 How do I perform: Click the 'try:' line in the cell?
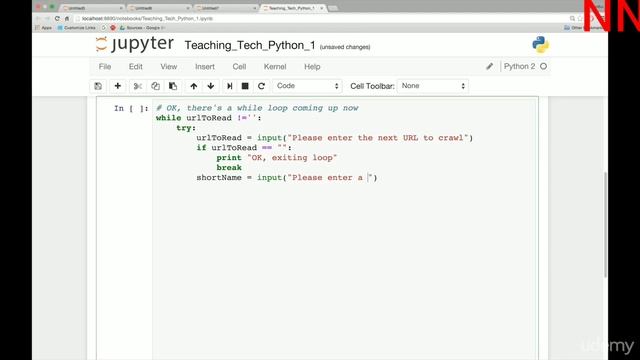(x=186, y=128)
